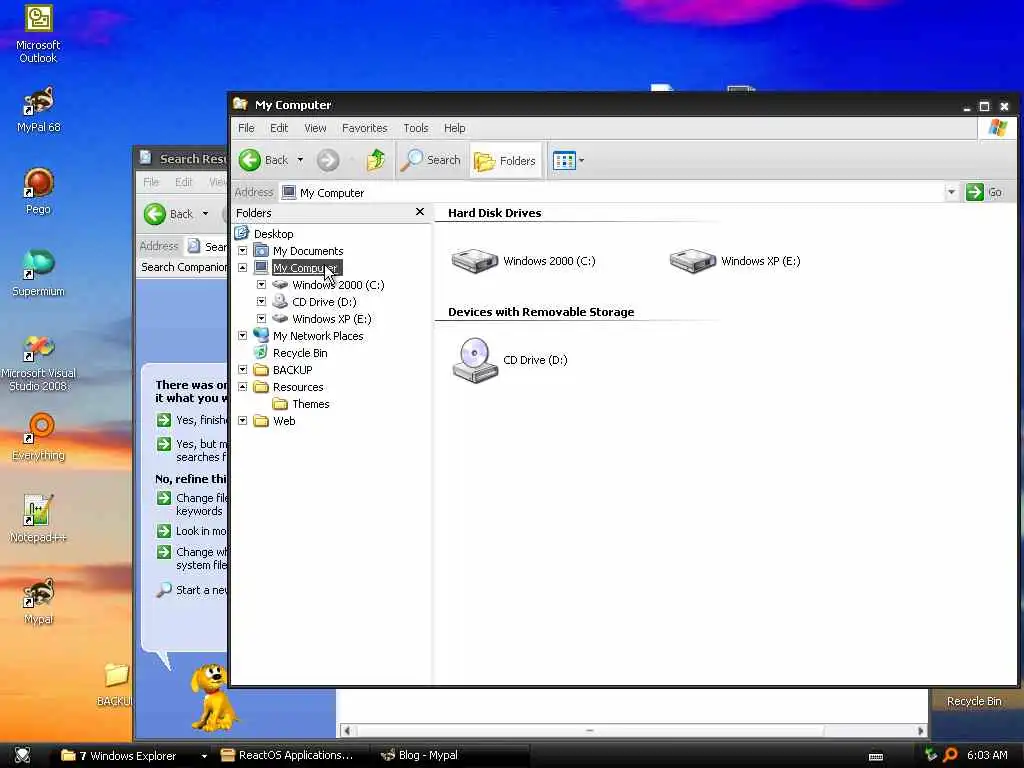This screenshot has height=768, width=1024.
Task: Open Notepad++ desktop shortcut
Action: tap(38, 519)
